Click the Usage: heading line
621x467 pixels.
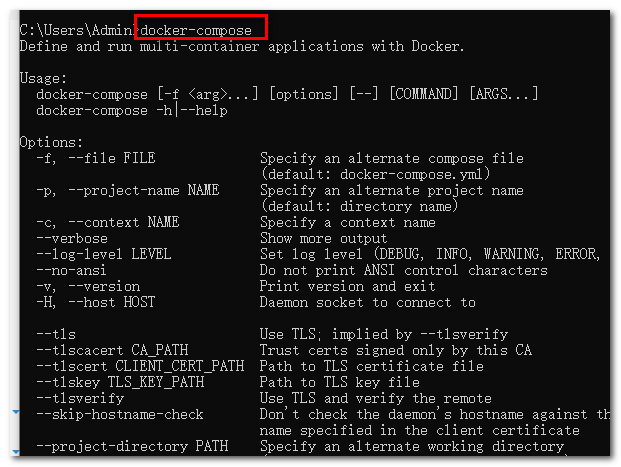(43, 78)
